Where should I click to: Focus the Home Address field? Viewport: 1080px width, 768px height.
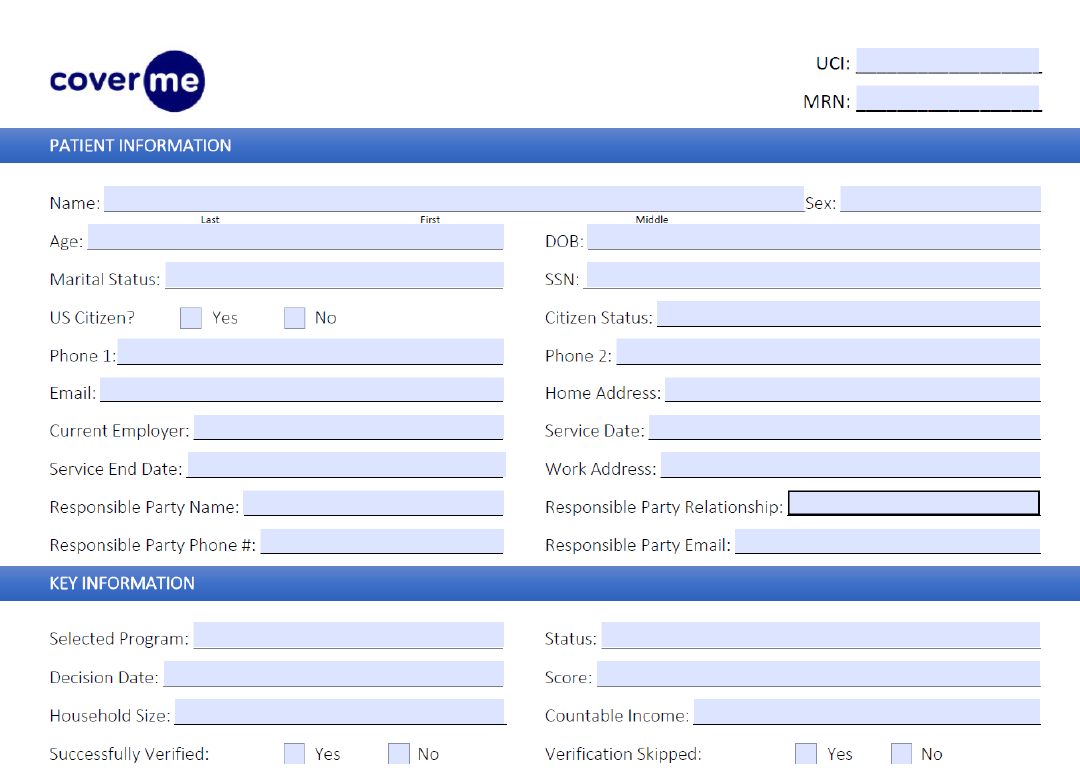tap(852, 390)
